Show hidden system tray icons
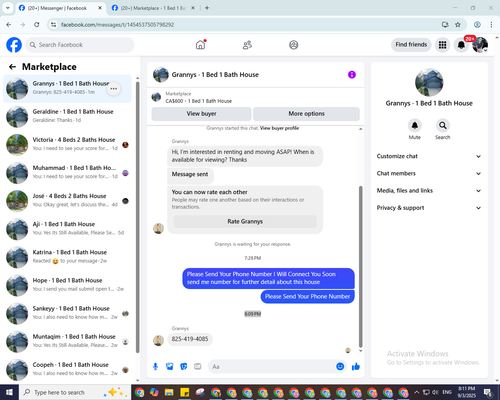The image size is (500, 400). [x=416, y=392]
